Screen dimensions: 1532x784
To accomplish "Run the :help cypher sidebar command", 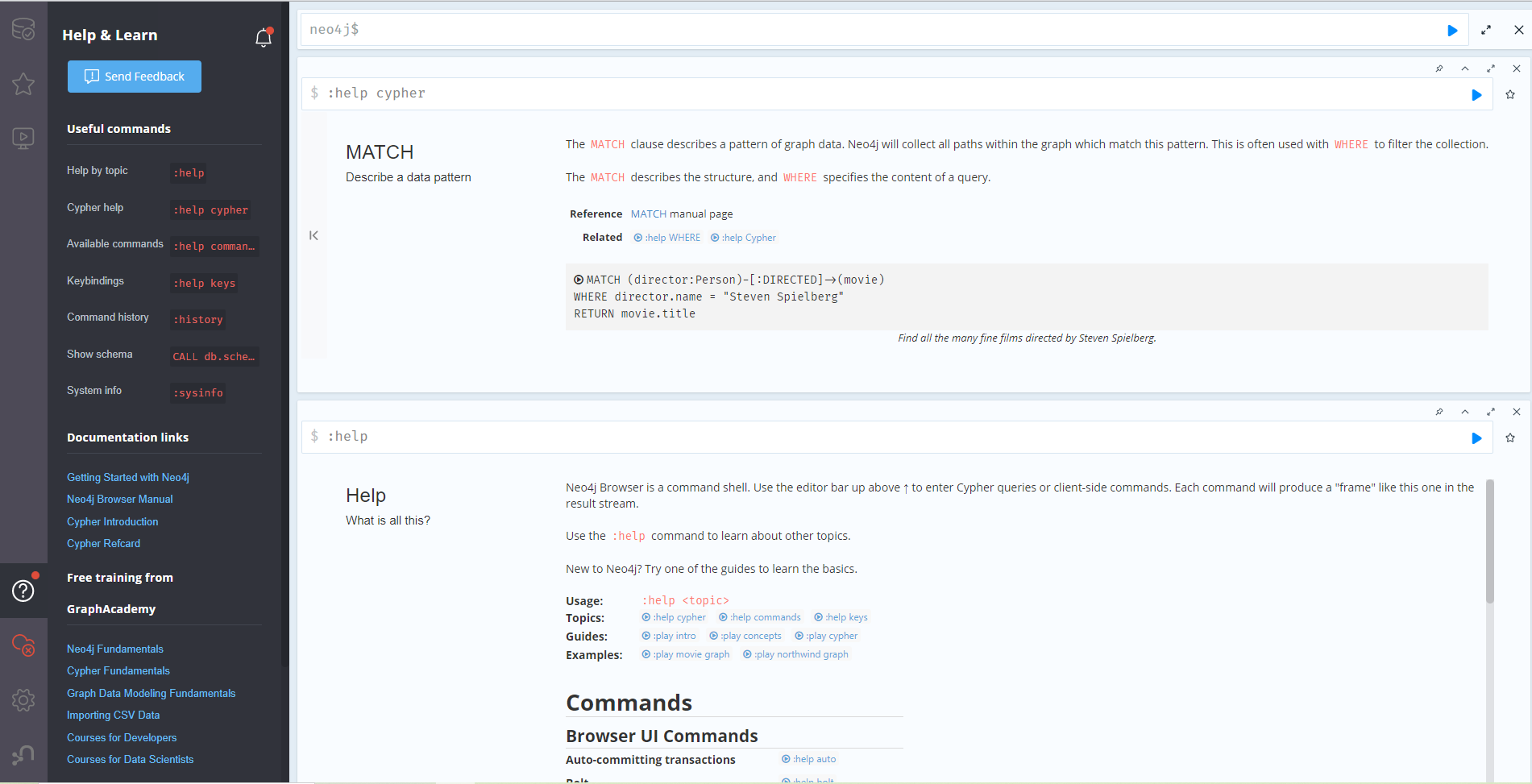I will pyautogui.click(x=210, y=209).
